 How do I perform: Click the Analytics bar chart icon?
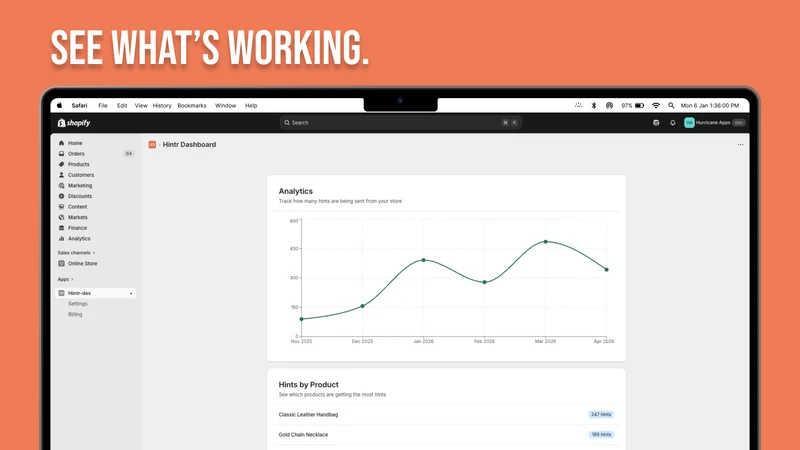click(62, 239)
